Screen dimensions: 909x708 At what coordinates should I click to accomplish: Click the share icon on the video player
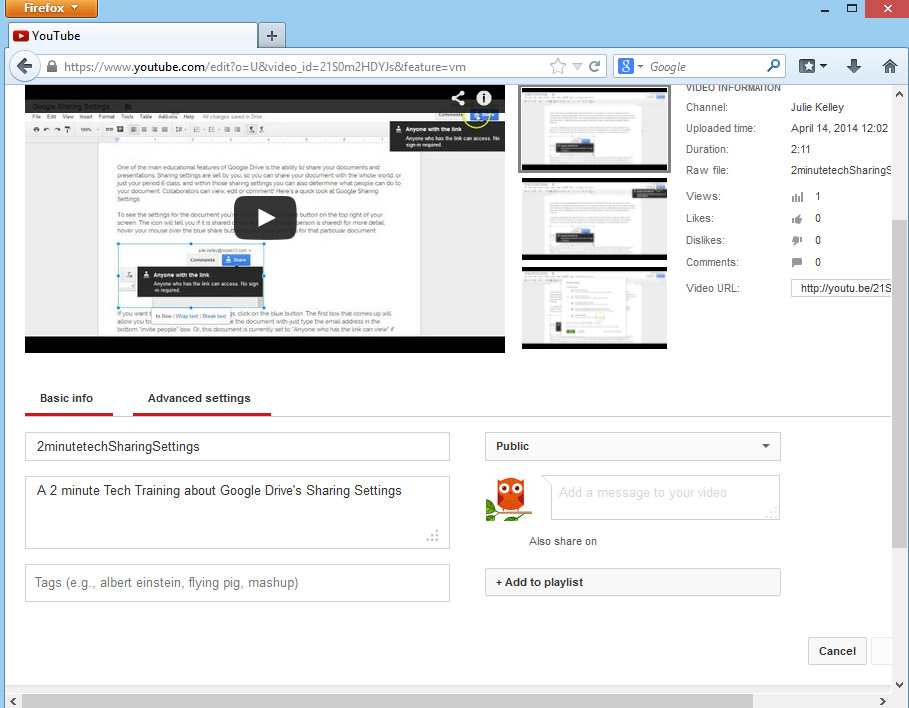coord(458,98)
